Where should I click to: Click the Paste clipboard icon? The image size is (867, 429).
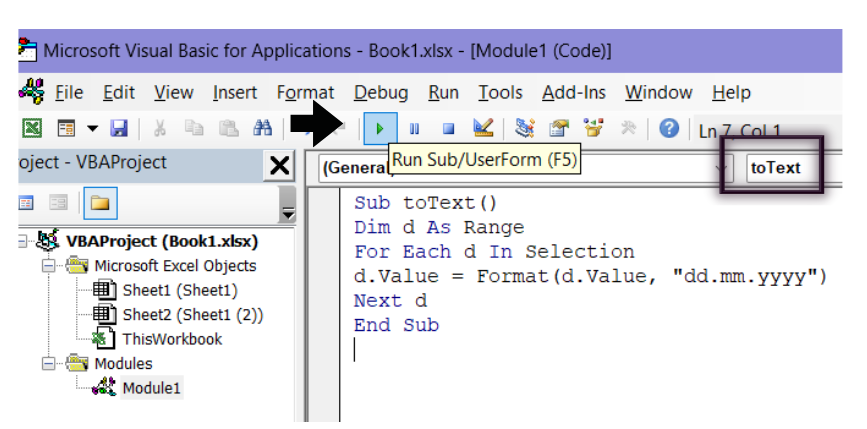(228, 129)
